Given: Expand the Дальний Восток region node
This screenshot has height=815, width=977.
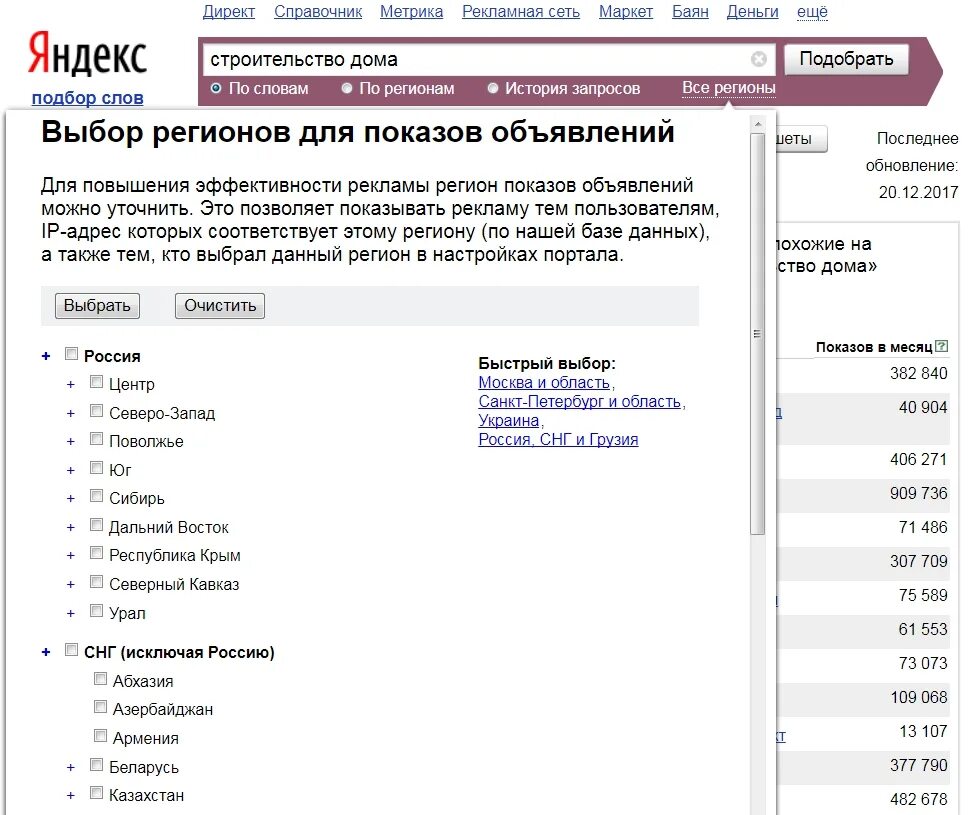Looking at the screenshot, I should pyautogui.click(x=70, y=528).
